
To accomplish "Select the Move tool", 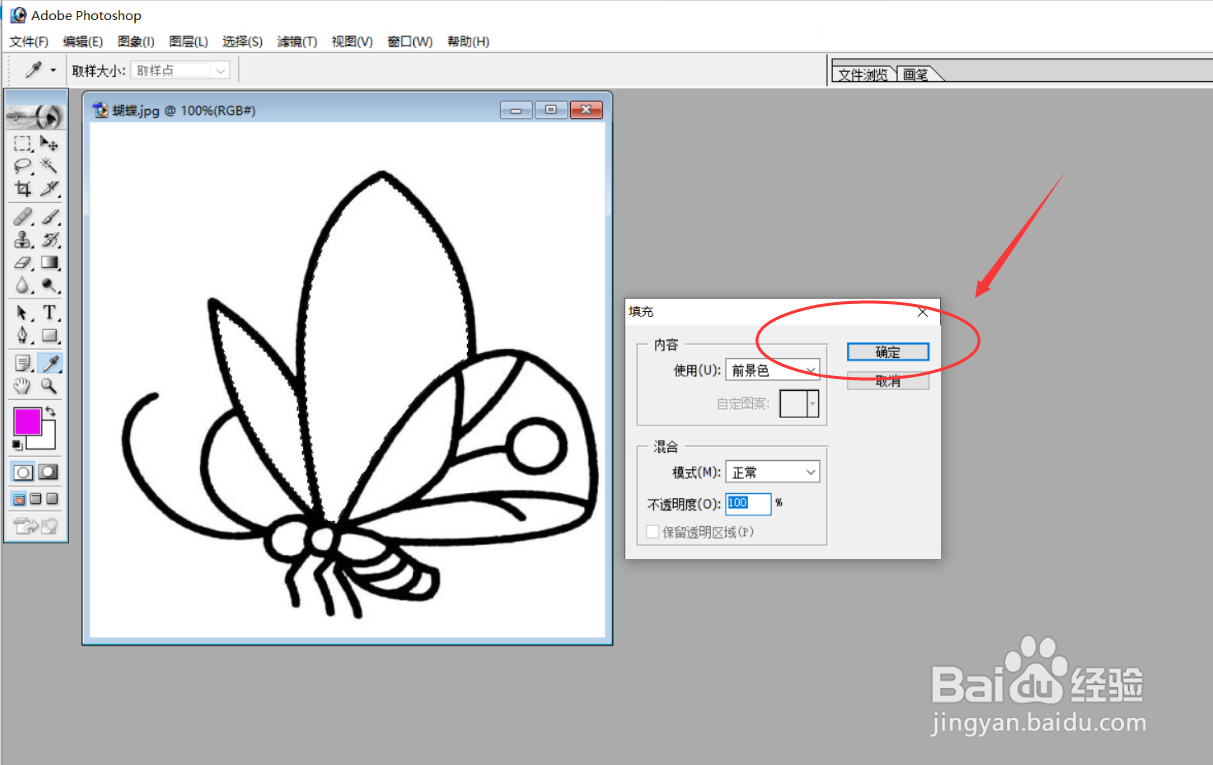I will tap(49, 144).
